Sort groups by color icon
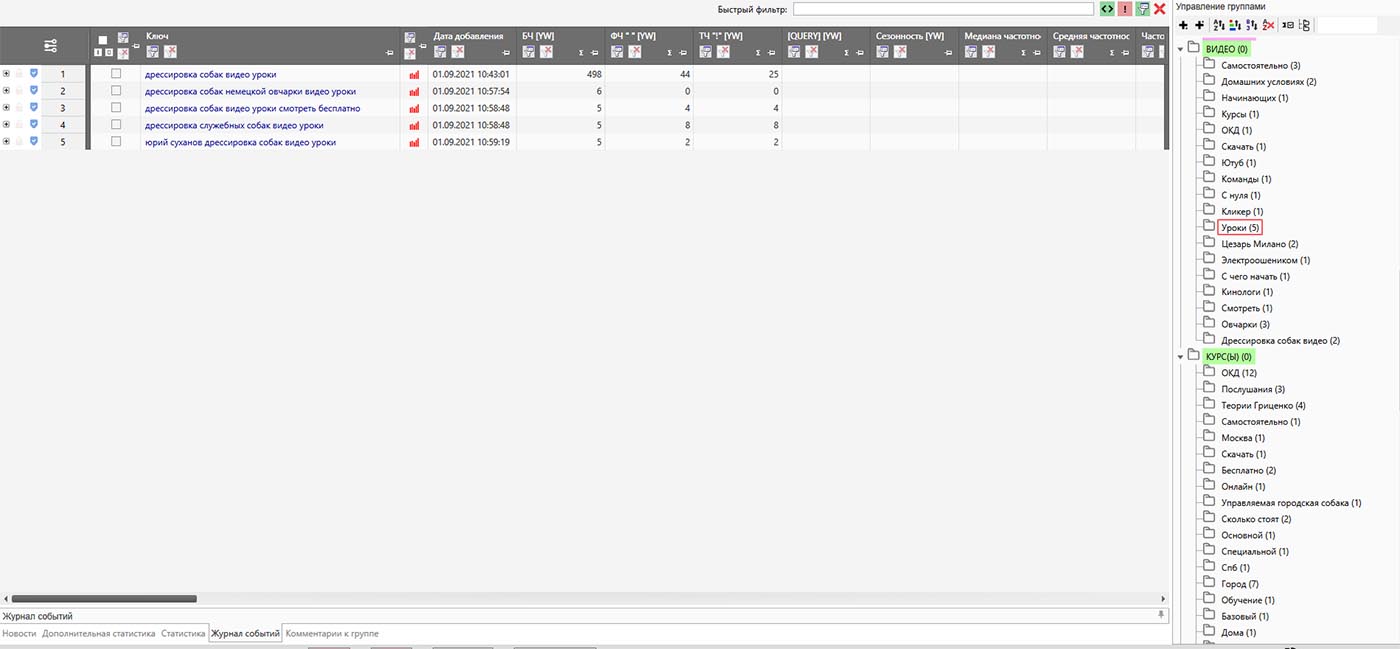 [1235, 25]
